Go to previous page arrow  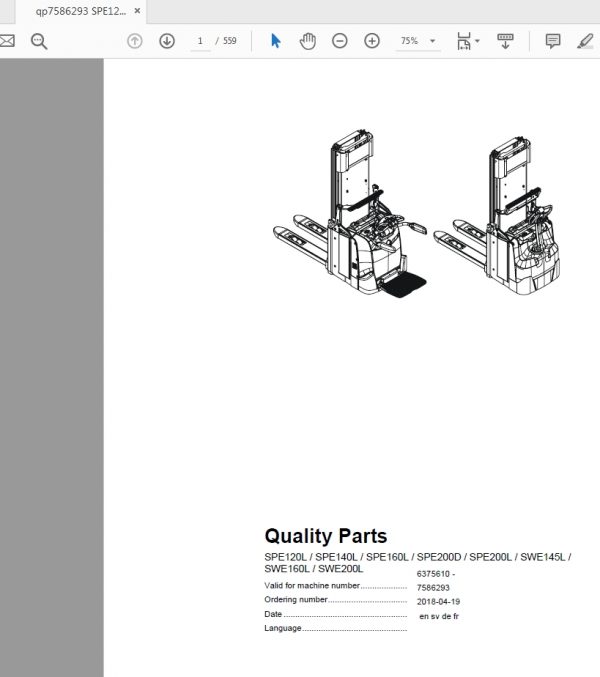tap(135, 41)
